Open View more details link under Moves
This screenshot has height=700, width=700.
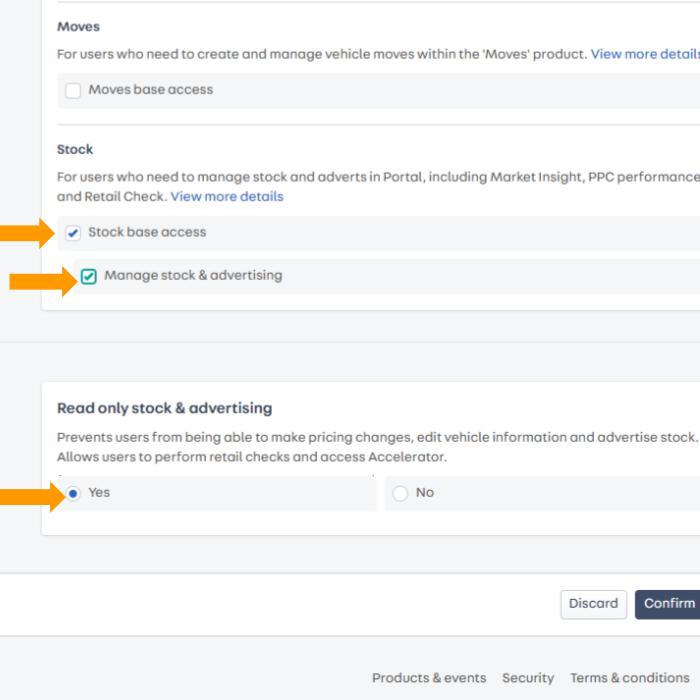pos(645,54)
